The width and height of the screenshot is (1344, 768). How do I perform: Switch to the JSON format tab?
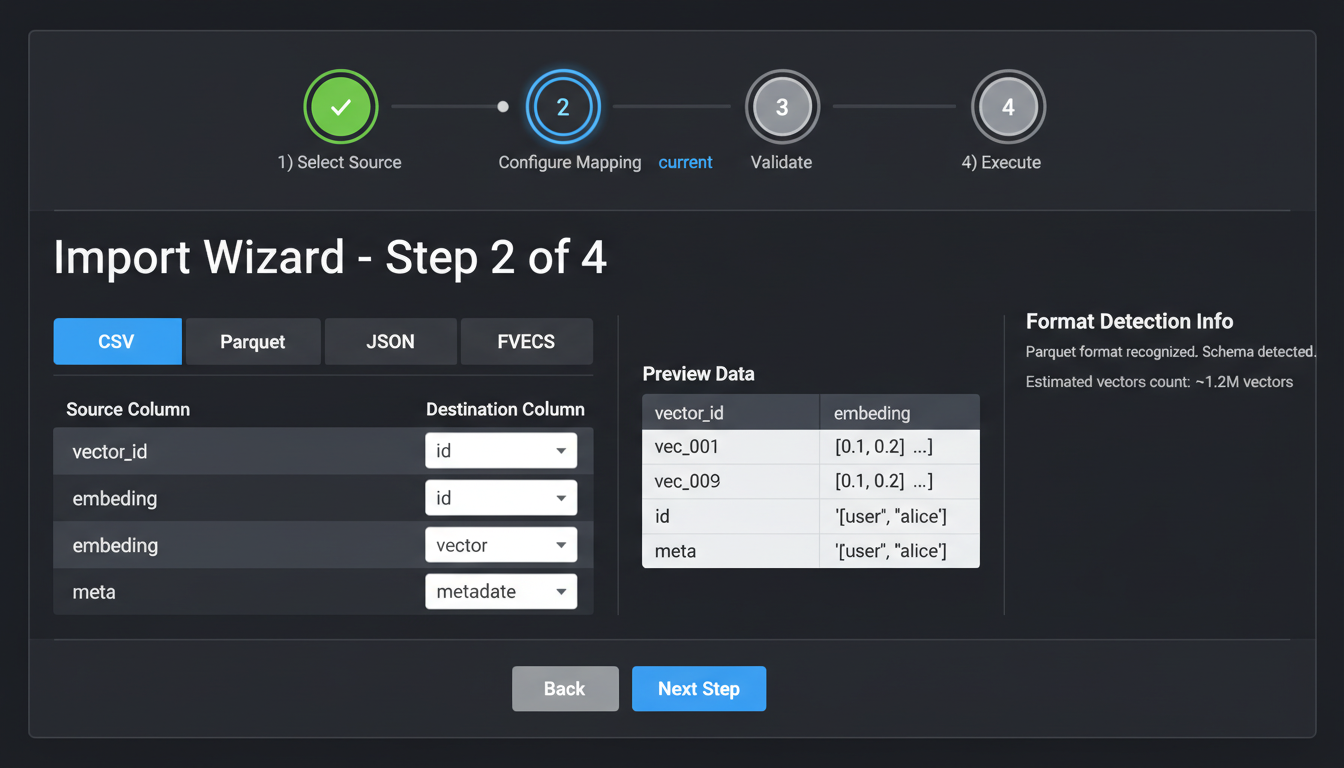pyautogui.click(x=390, y=341)
